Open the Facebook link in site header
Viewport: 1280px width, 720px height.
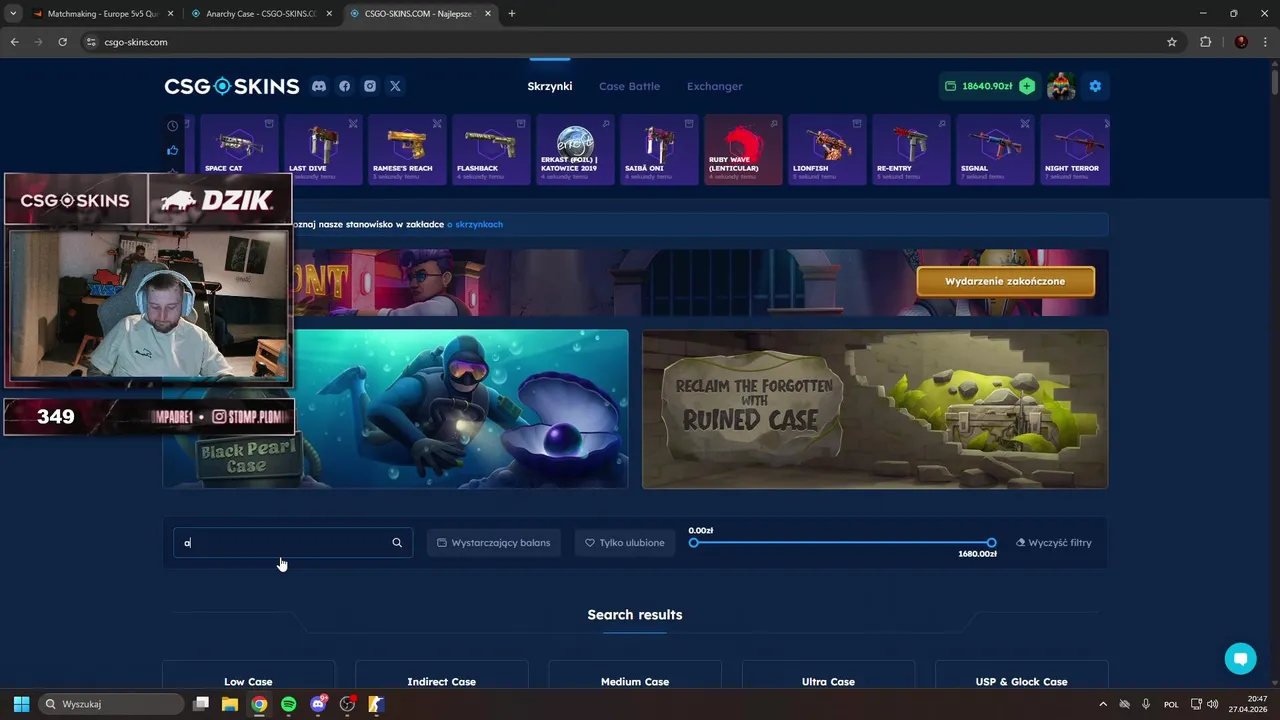(x=344, y=86)
